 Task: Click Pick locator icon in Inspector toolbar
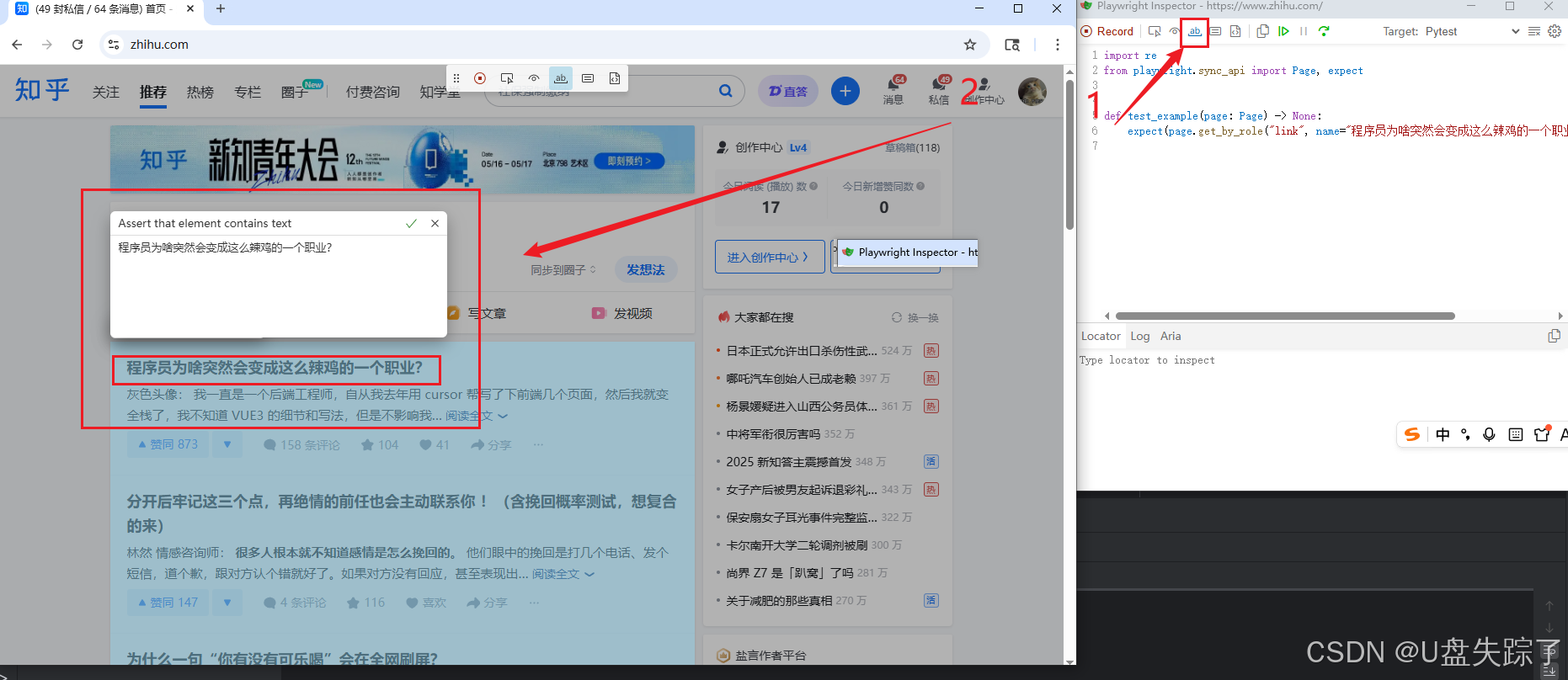coord(1155,31)
